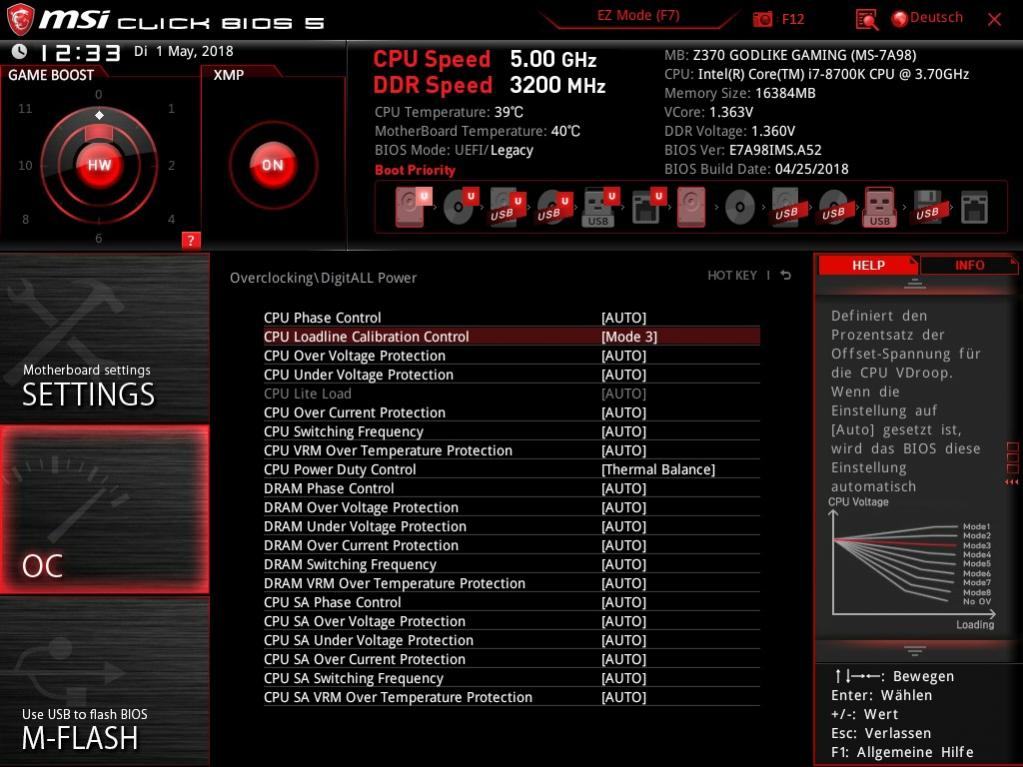1023x767 pixels.
Task: Open the [Mode 3] loadline calibration value
Action: (x=629, y=337)
